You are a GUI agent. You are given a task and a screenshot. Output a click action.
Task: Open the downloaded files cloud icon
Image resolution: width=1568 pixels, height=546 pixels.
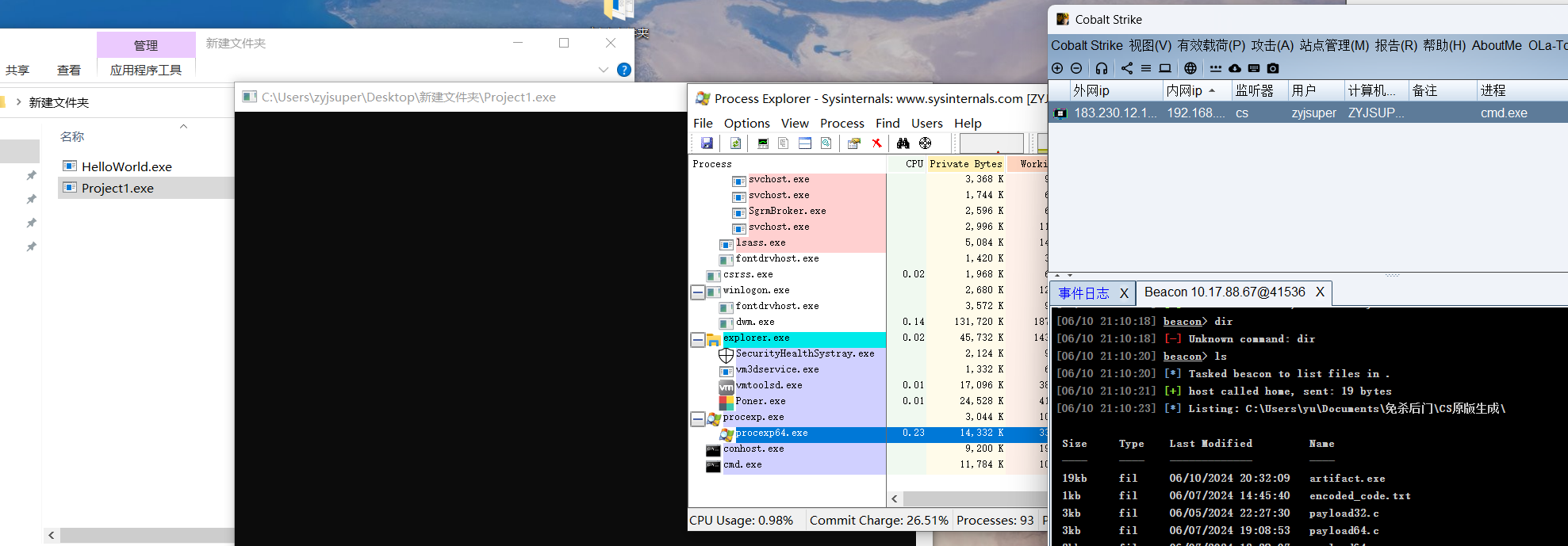(1235, 68)
